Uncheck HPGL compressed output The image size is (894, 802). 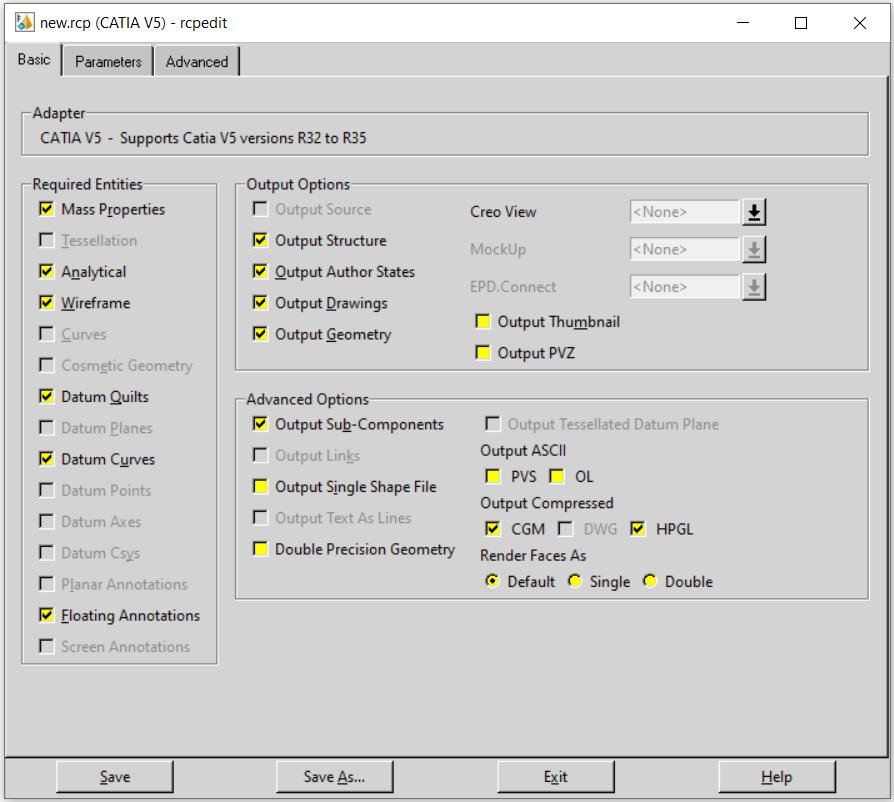coord(637,529)
